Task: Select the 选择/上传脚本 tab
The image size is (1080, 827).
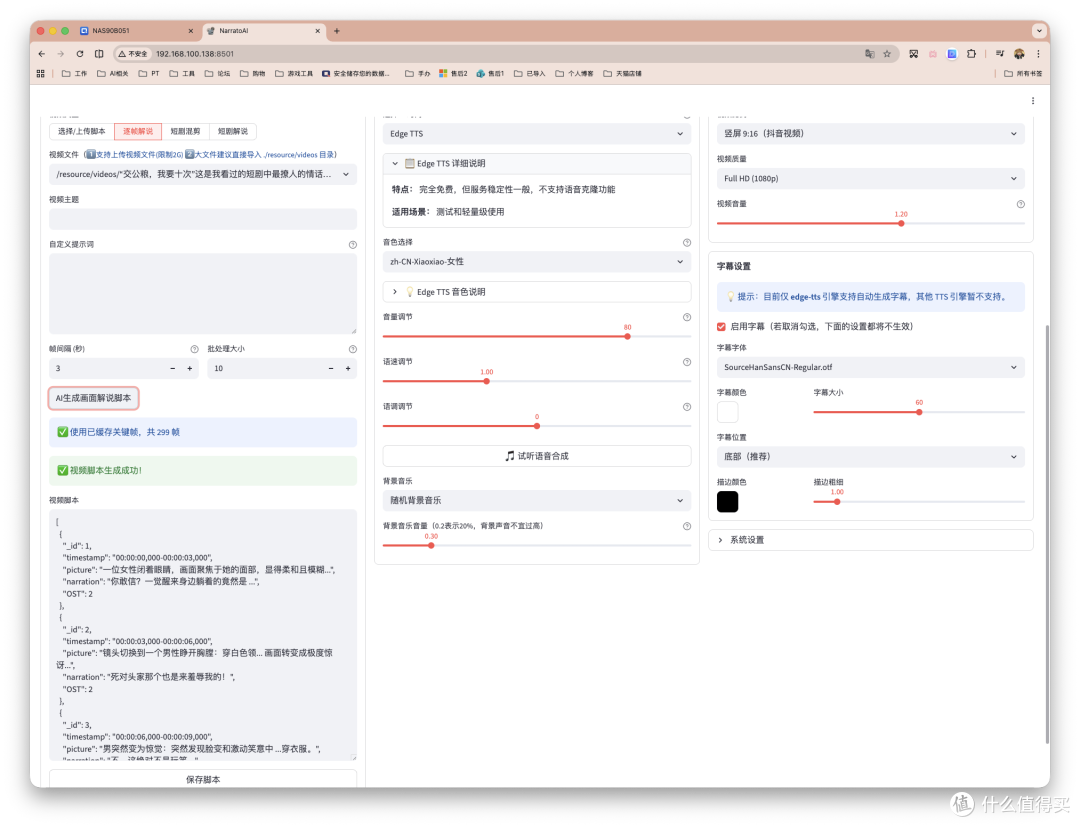Action: [x=81, y=132]
